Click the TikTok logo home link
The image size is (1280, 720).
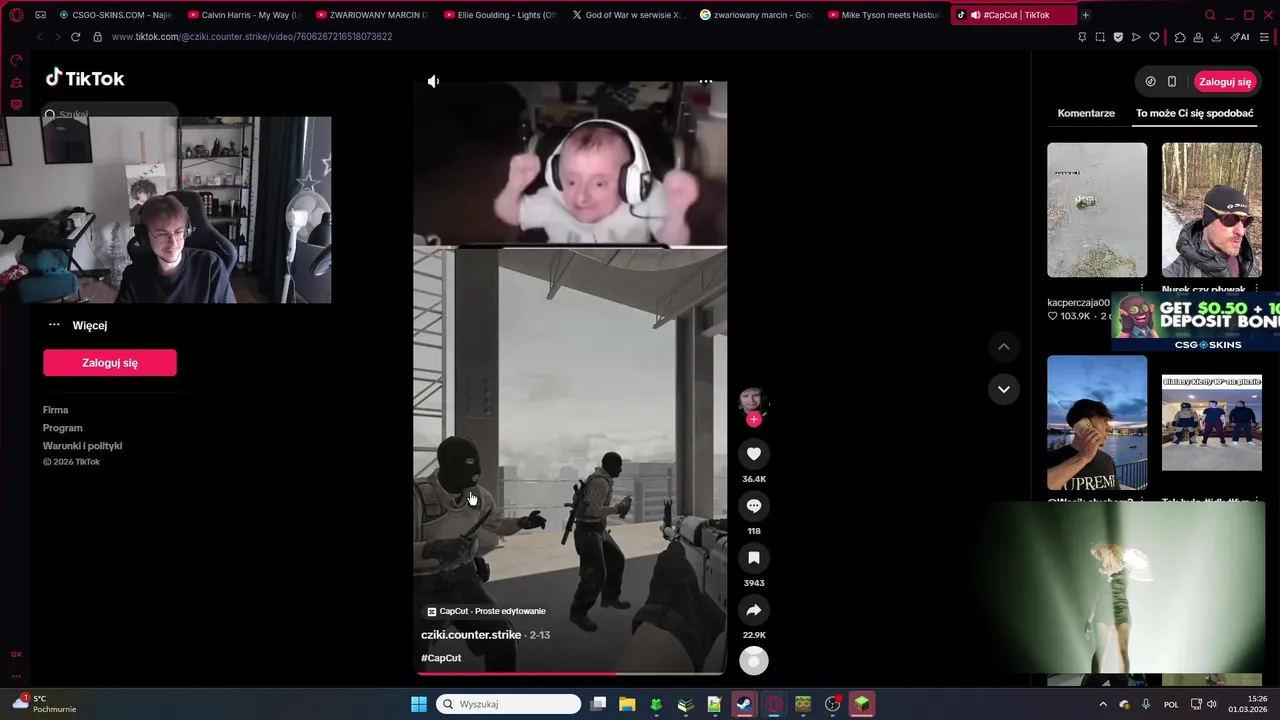point(85,78)
